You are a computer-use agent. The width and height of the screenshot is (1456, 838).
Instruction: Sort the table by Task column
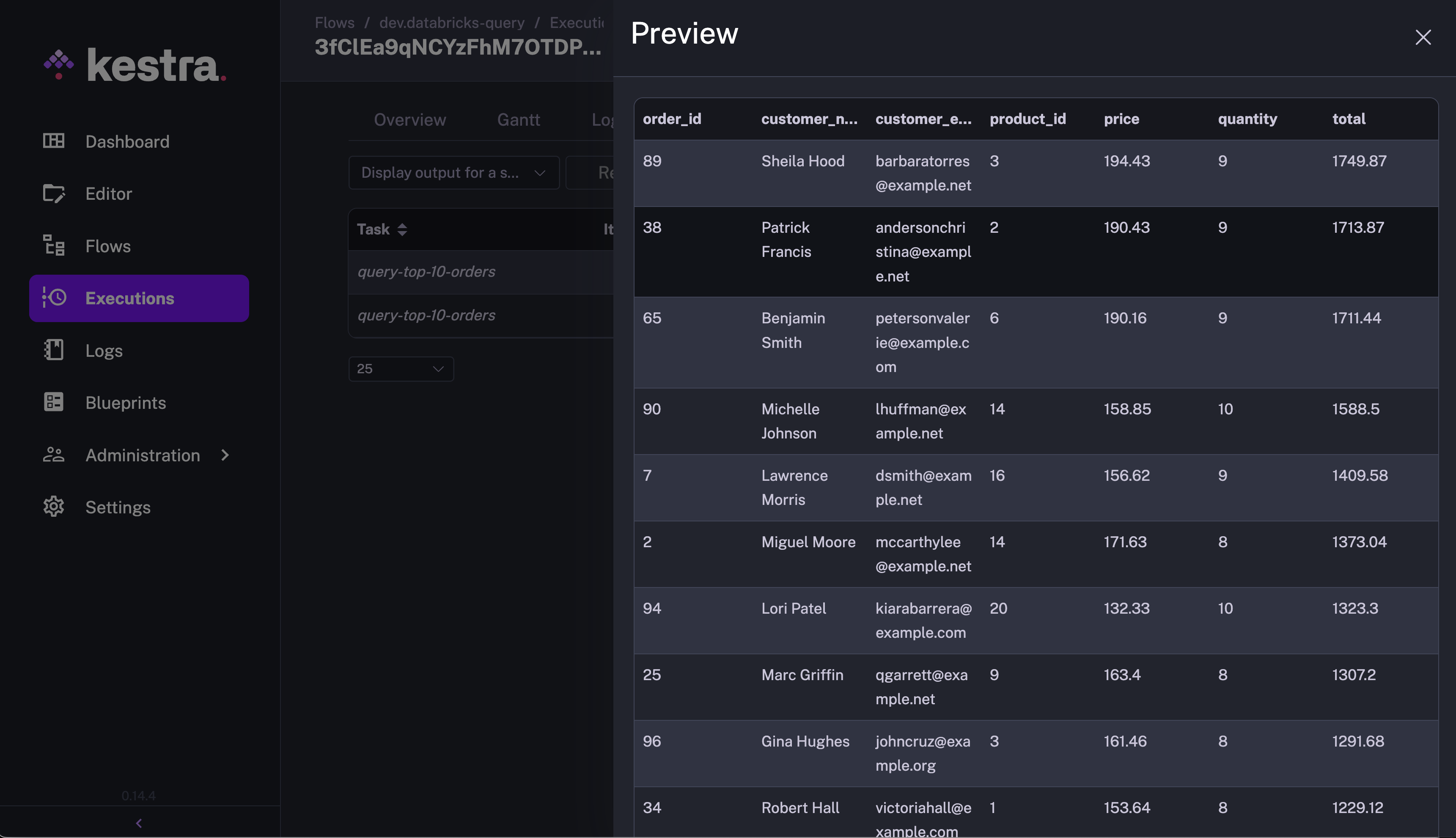coord(401,230)
